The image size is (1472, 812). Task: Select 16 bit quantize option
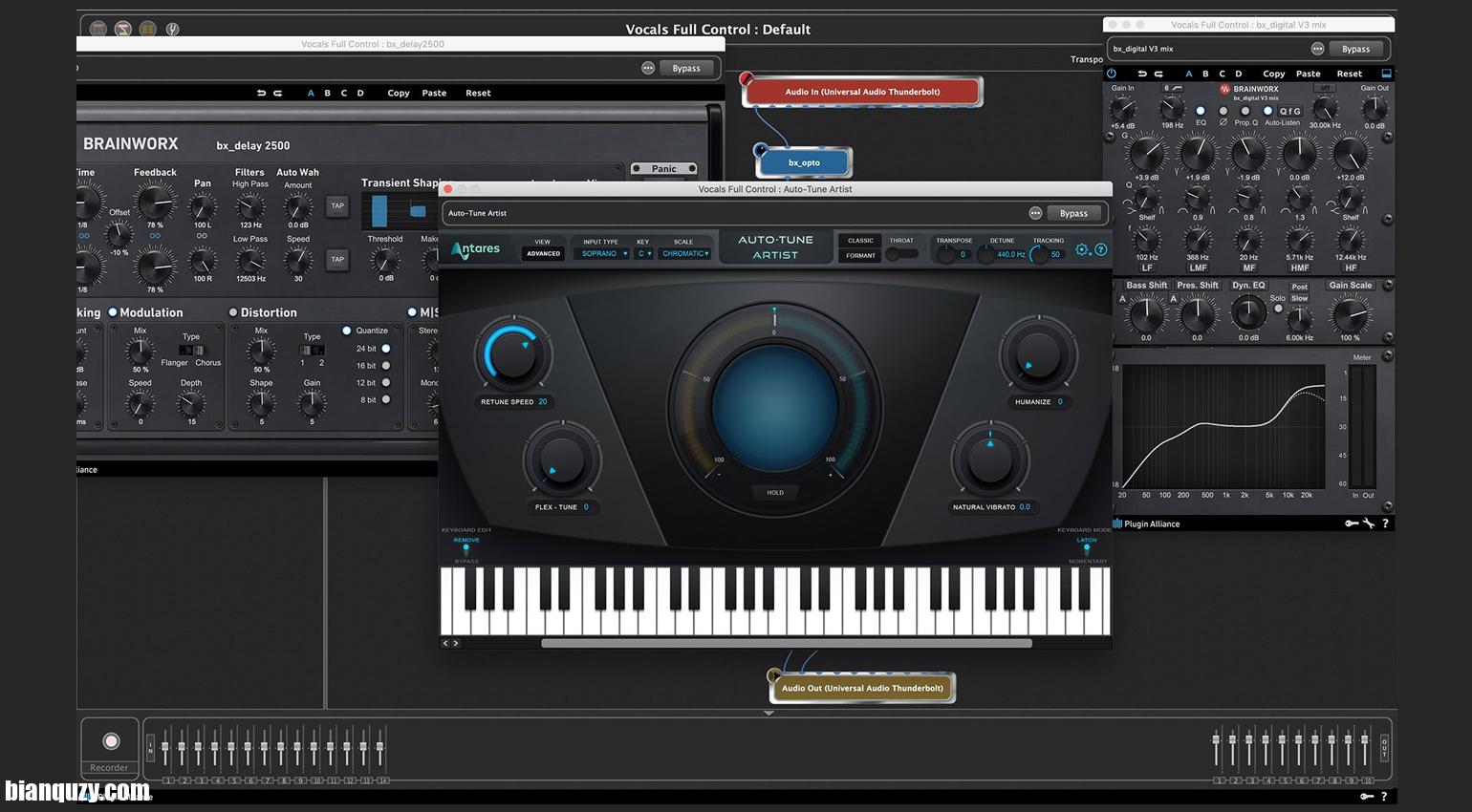[386, 366]
